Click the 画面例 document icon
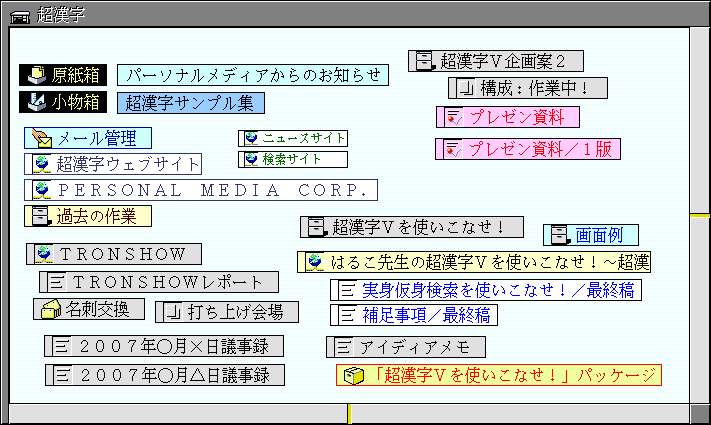Image resolution: width=711 pixels, height=425 pixels. (559, 235)
